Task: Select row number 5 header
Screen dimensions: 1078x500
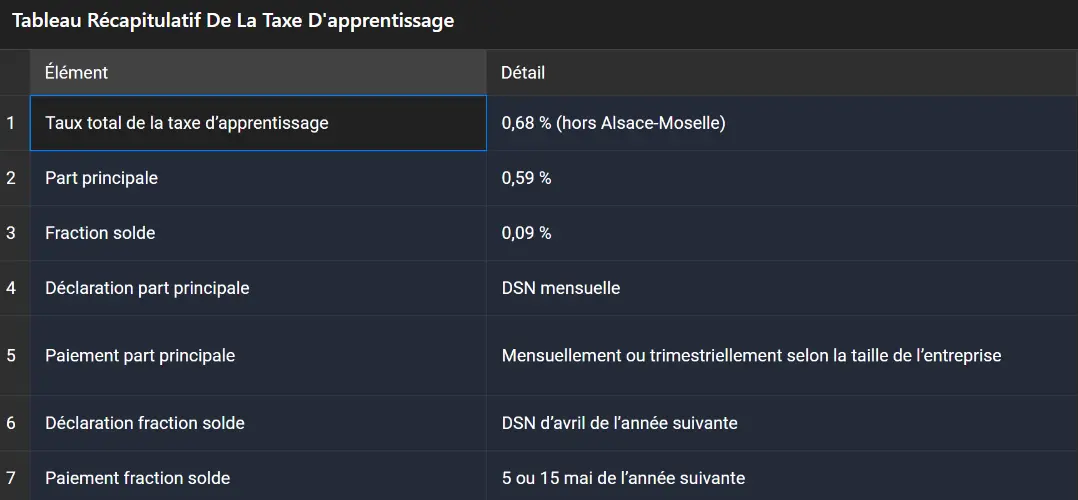Action: click(12, 355)
